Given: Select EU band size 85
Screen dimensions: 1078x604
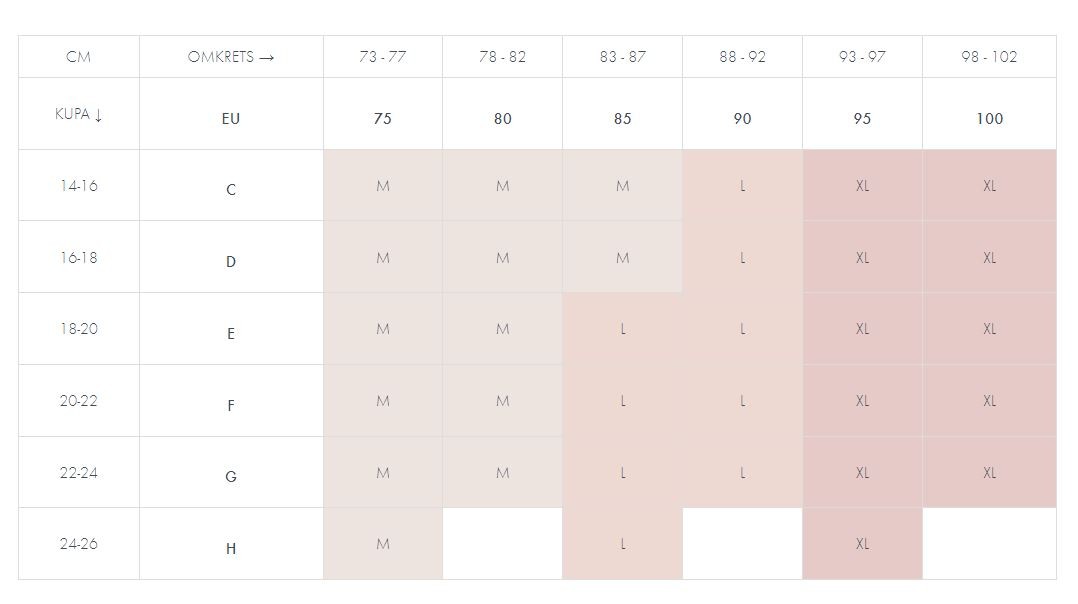Looking at the screenshot, I should (622, 118).
